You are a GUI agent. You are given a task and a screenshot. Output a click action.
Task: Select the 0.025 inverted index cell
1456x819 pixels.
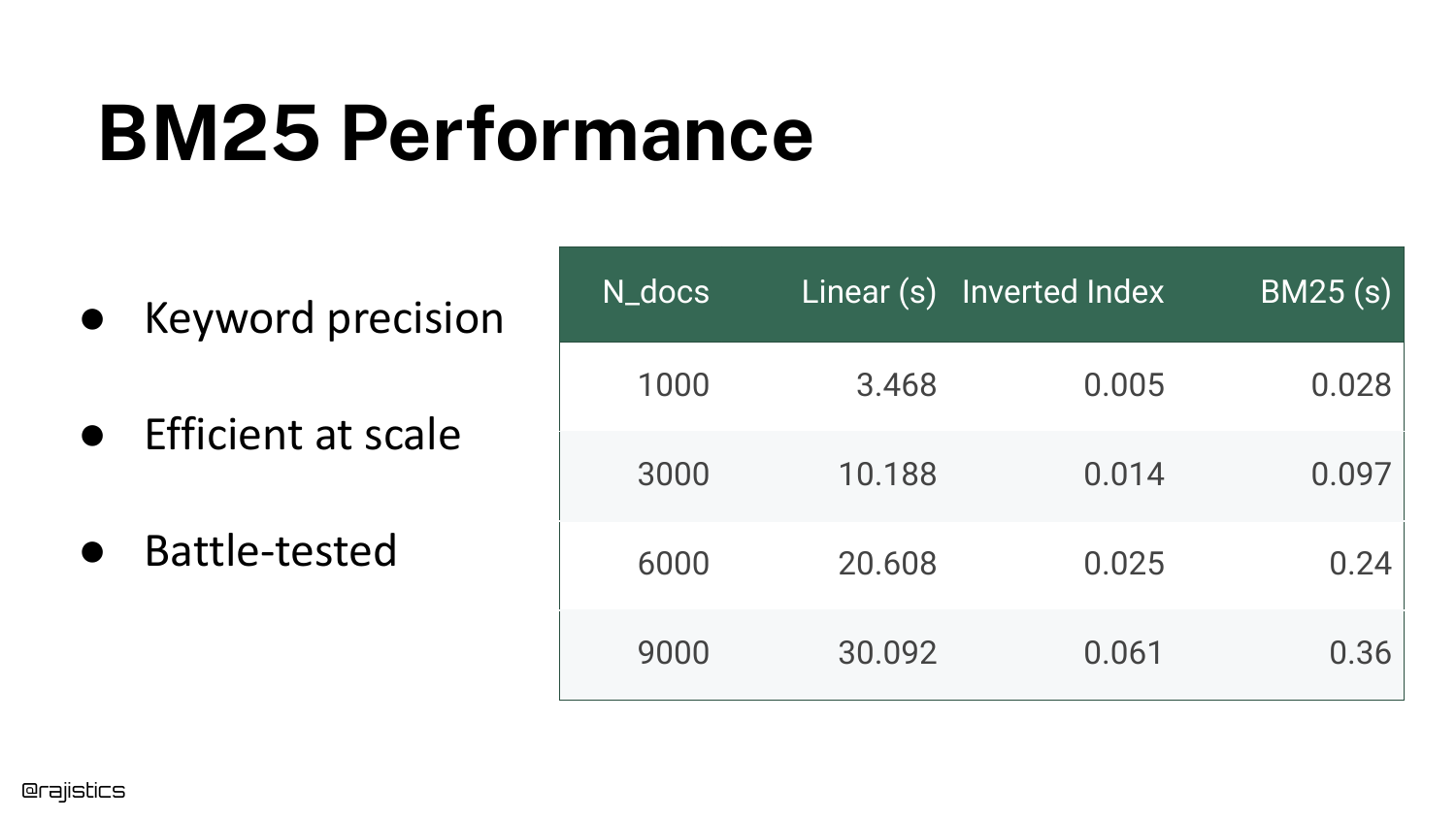click(1123, 564)
